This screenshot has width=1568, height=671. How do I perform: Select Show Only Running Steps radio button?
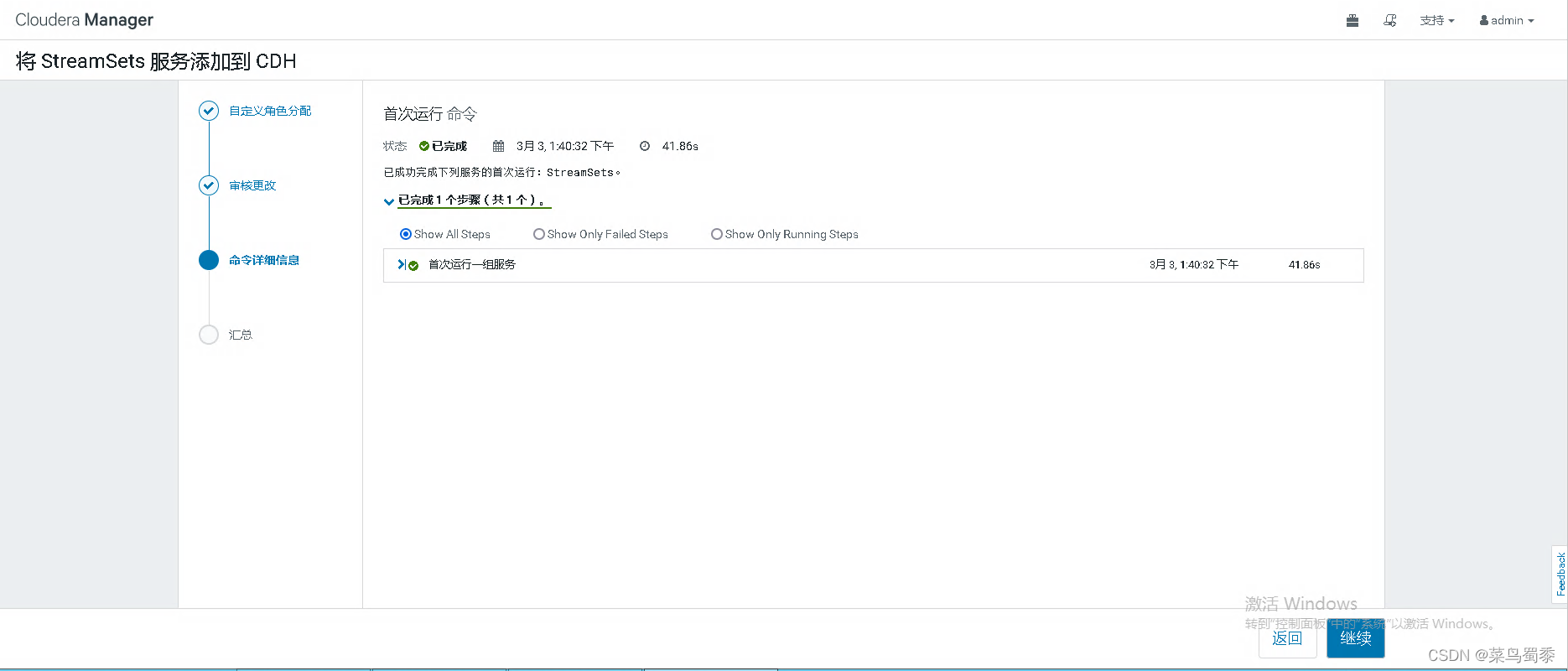point(717,234)
